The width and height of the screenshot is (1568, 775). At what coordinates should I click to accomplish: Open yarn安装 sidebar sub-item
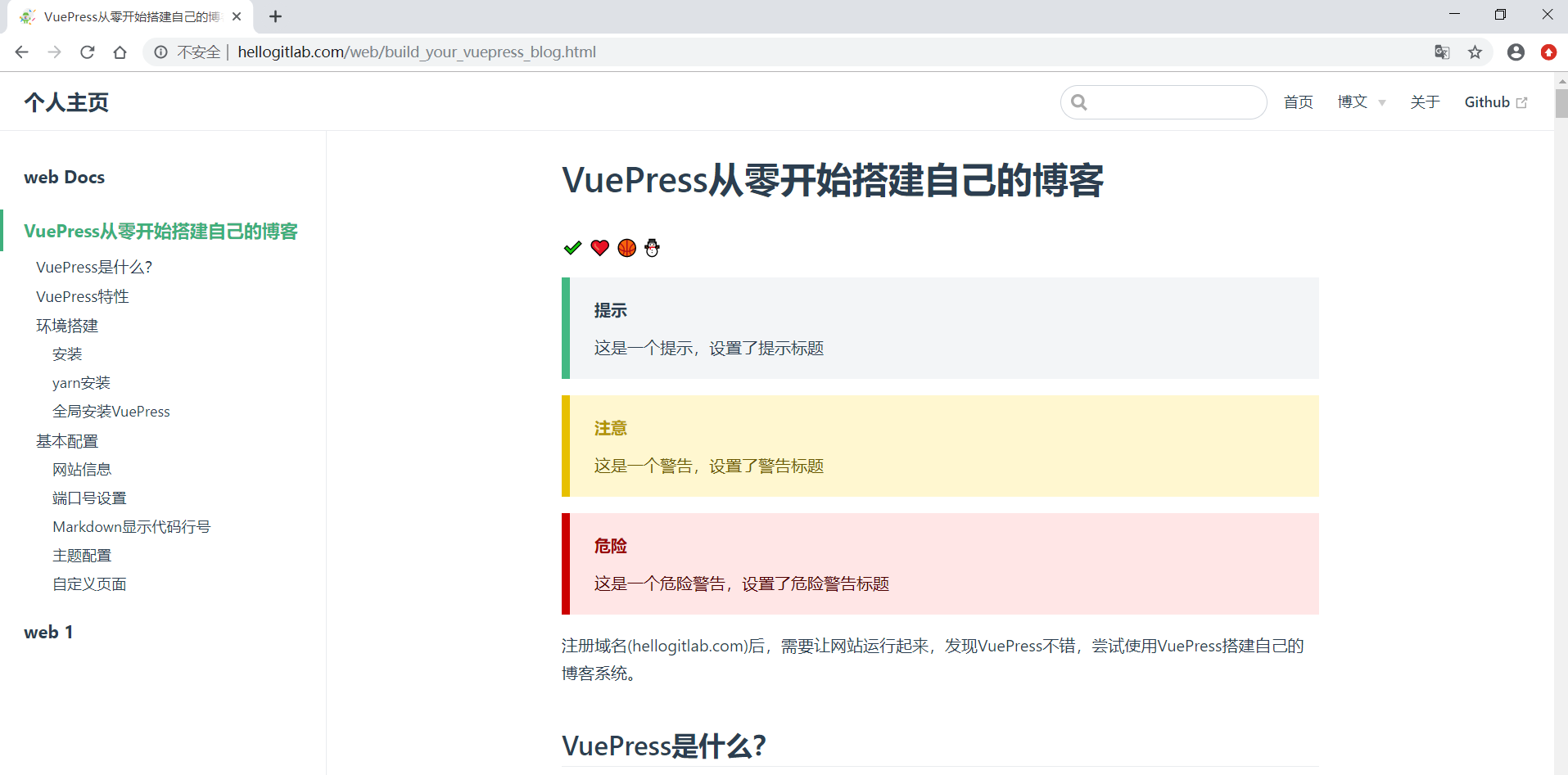(x=81, y=383)
